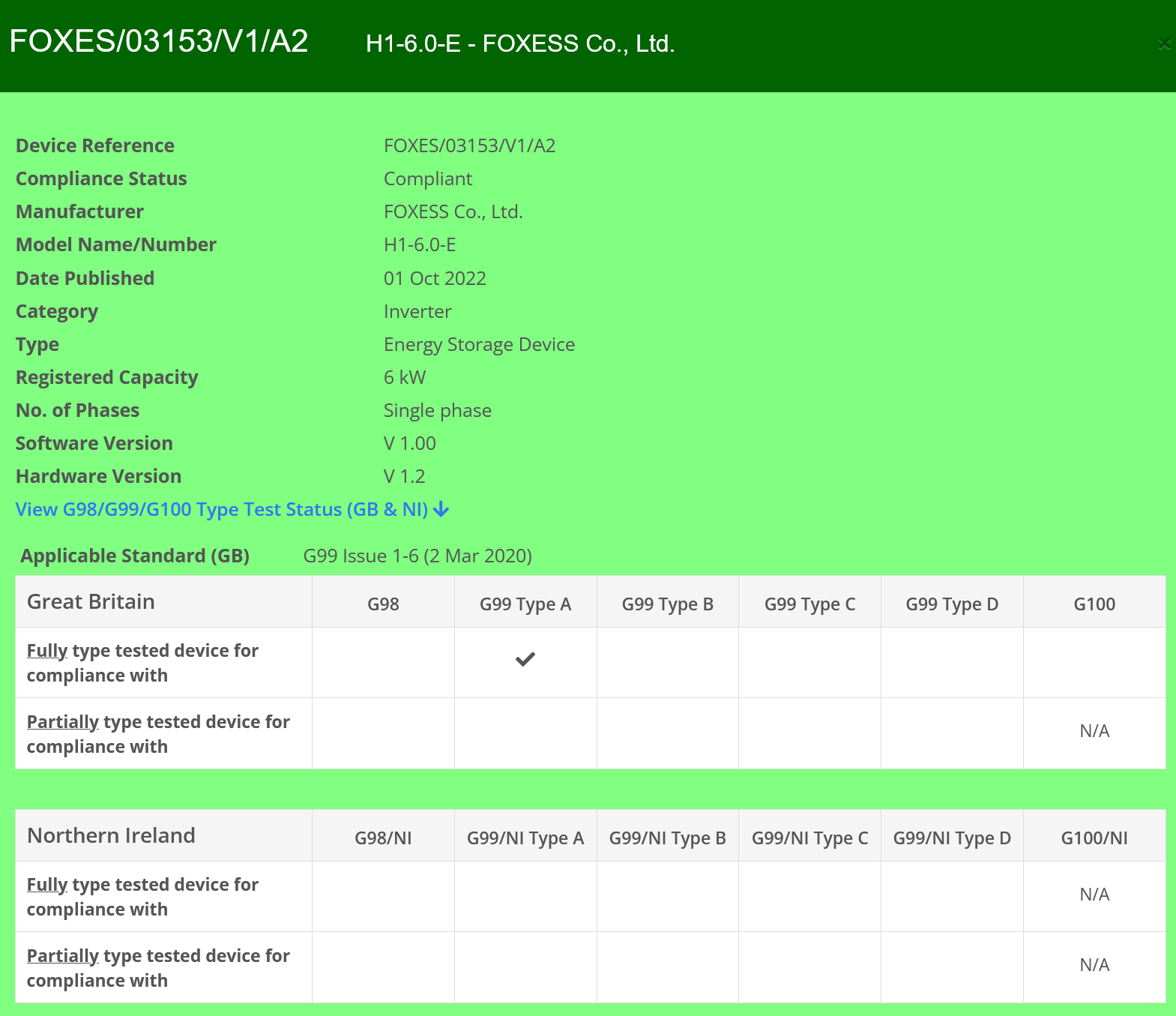Image resolution: width=1176 pixels, height=1016 pixels.
Task: Select the G98 column header in Great Britain table
Action: [x=383, y=604]
